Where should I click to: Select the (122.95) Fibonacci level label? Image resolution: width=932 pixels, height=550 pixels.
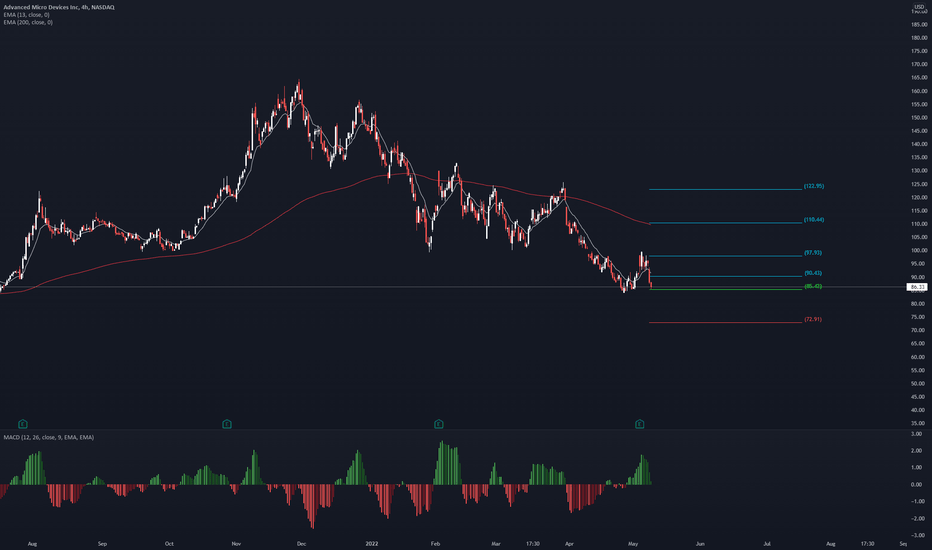pos(814,186)
